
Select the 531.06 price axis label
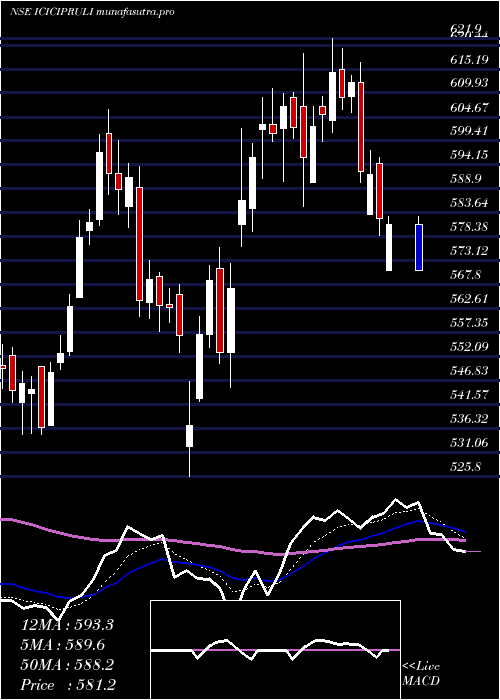[x=469, y=443]
